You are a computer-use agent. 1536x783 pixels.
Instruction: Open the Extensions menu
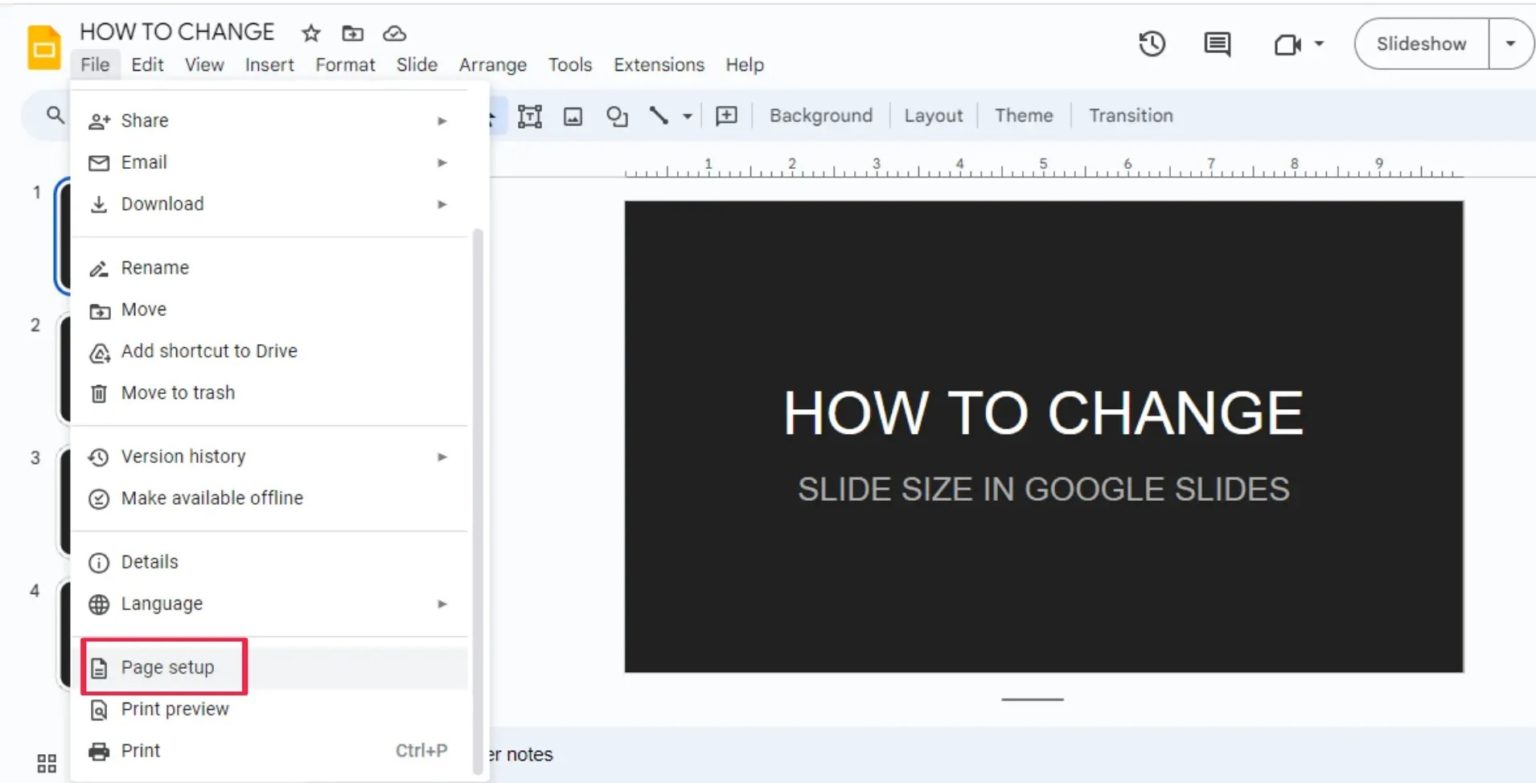coord(658,64)
